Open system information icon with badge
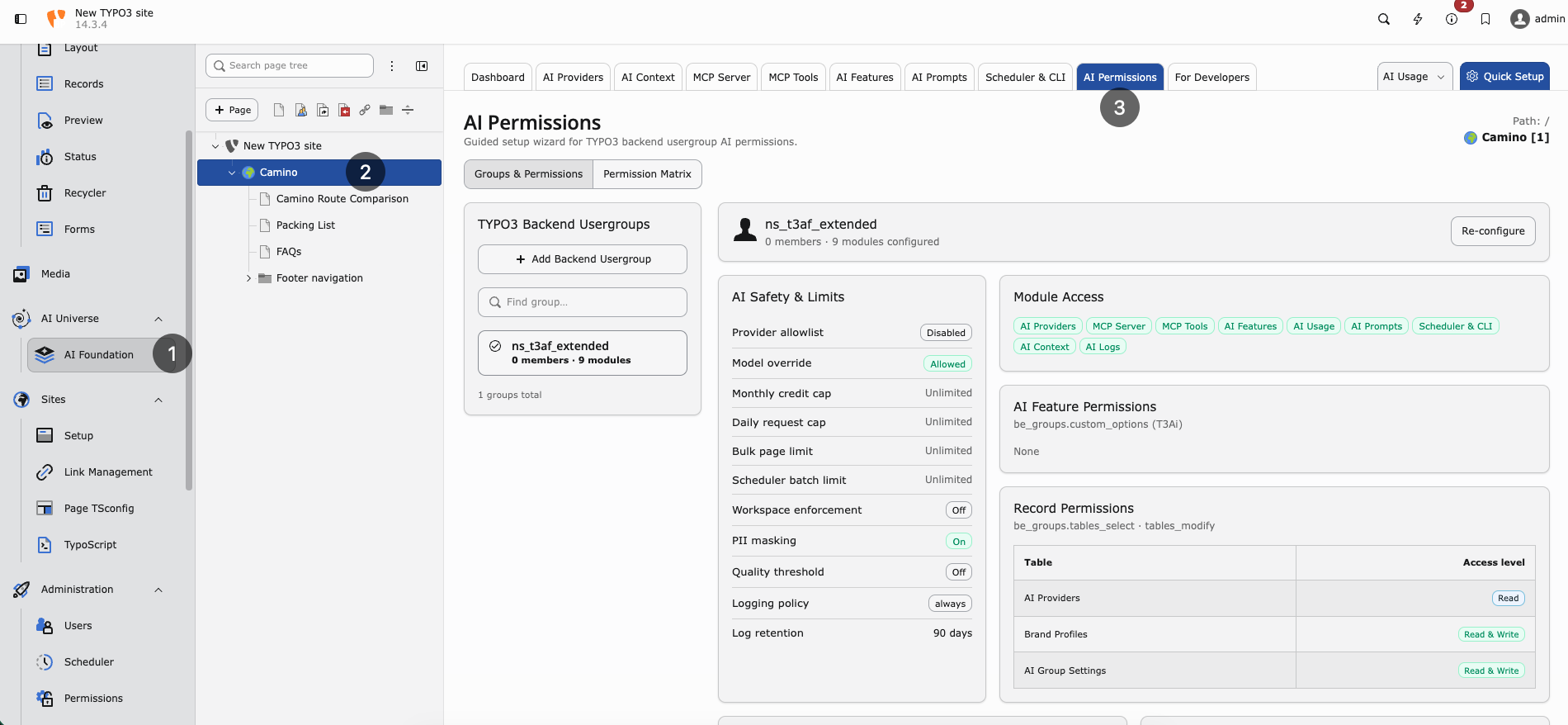Screen dimensions: 1568x725 tap(1452, 19)
